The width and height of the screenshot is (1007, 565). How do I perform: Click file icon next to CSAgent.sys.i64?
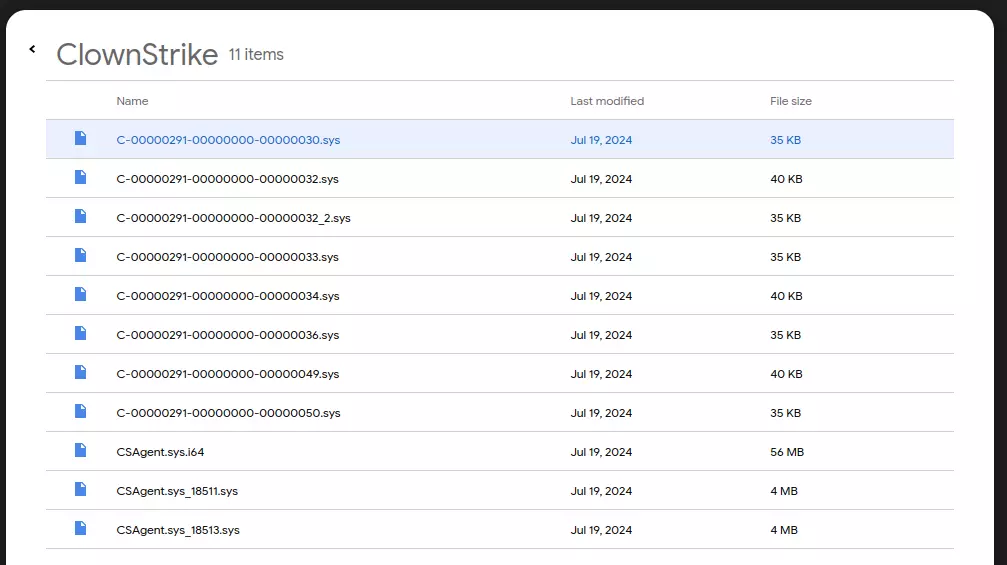81,451
